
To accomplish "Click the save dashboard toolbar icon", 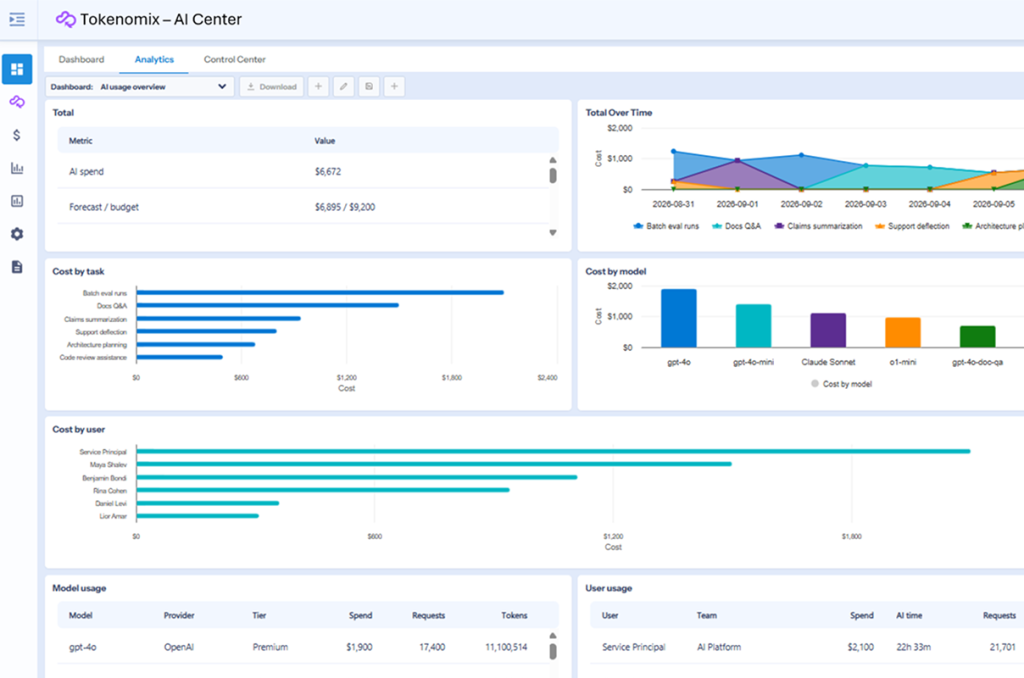I will (369, 86).
